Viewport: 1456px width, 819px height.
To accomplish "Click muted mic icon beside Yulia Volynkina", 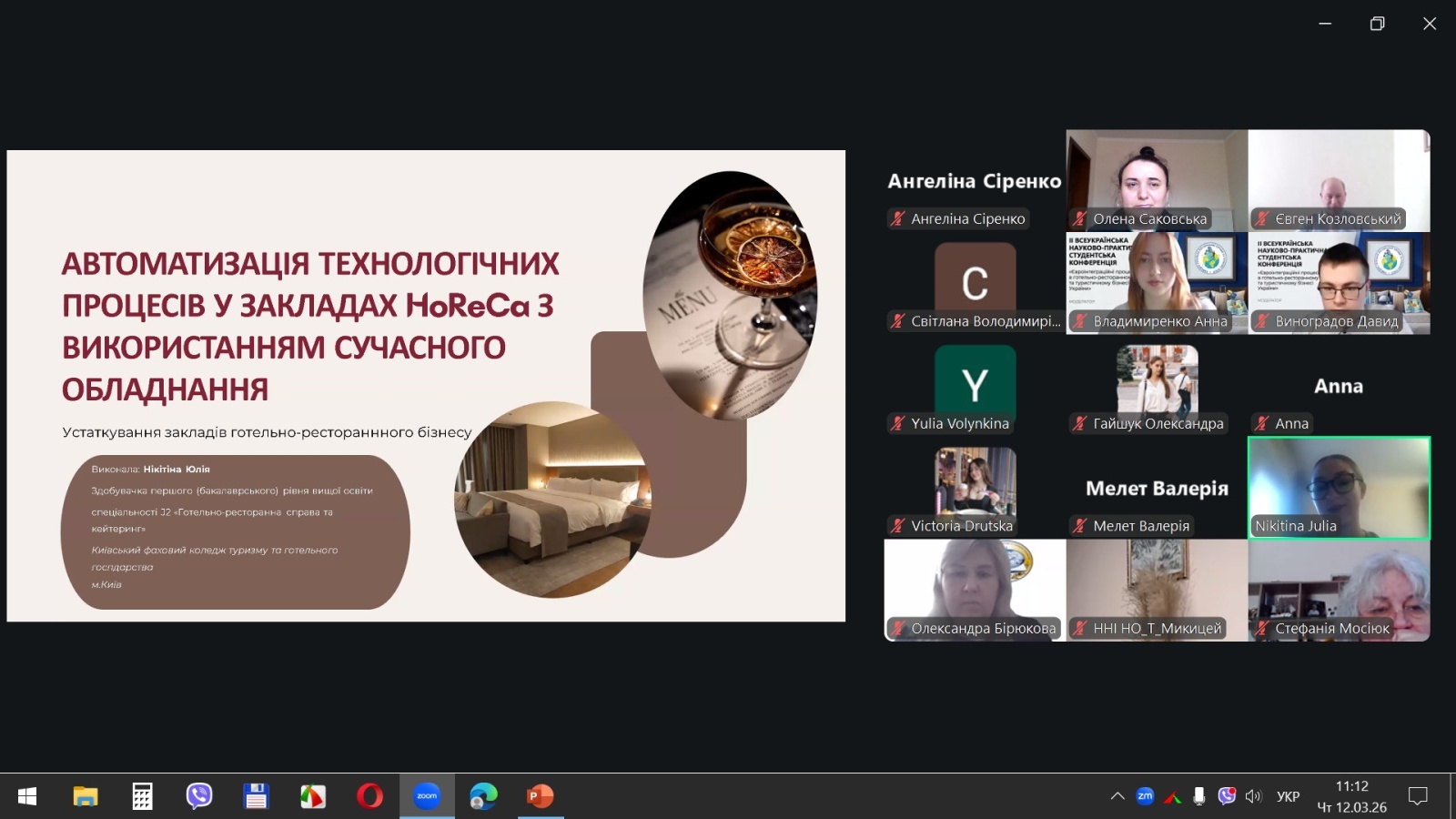I will (898, 423).
